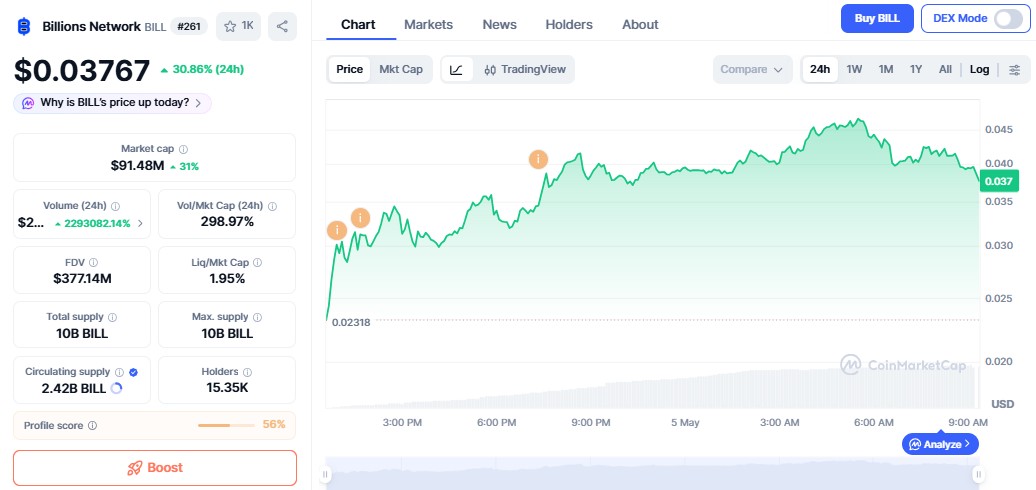The width and height of the screenshot is (1036, 490).
Task: Click the rocket icon on Boost
Action: pyautogui.click(x=135, y=468)
